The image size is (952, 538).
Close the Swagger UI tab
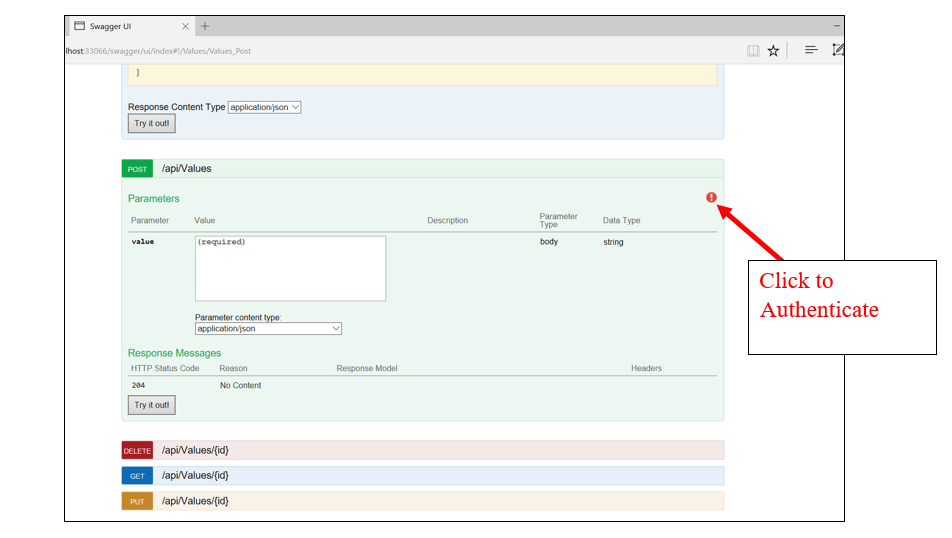tap(185, 26)
